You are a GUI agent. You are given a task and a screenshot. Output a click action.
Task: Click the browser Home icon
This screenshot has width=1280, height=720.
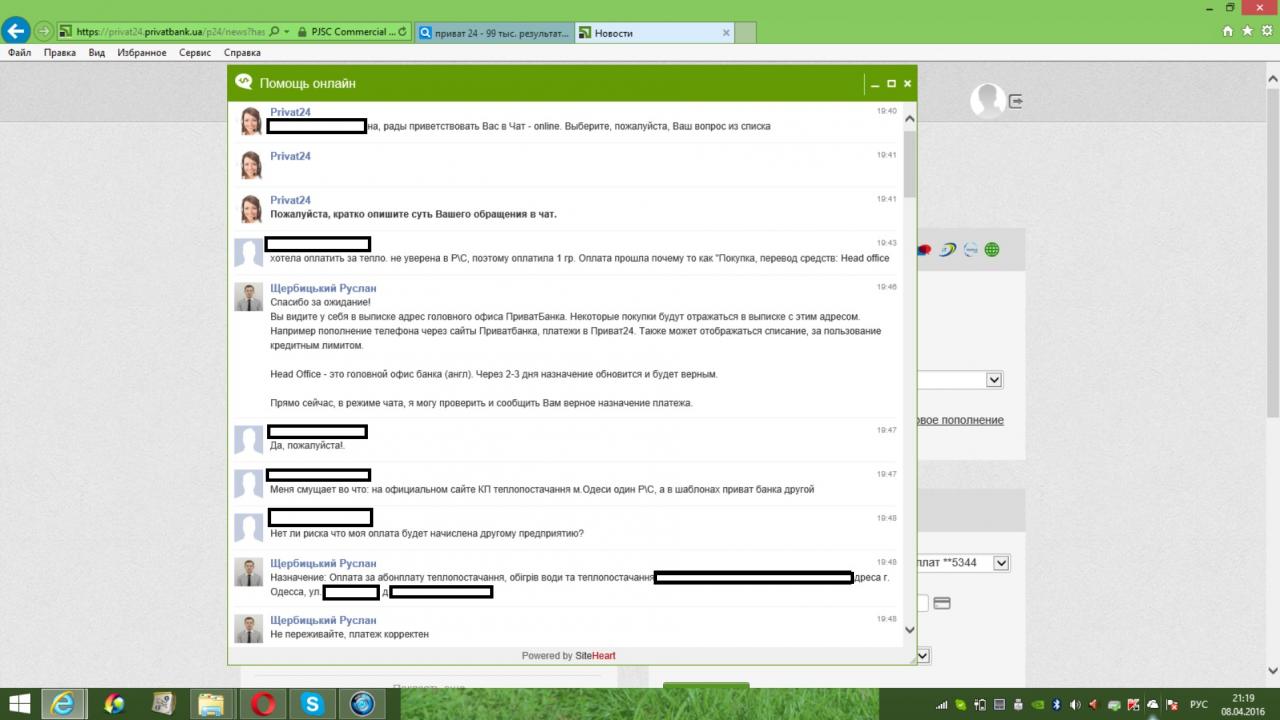(x=1229, y=31)
